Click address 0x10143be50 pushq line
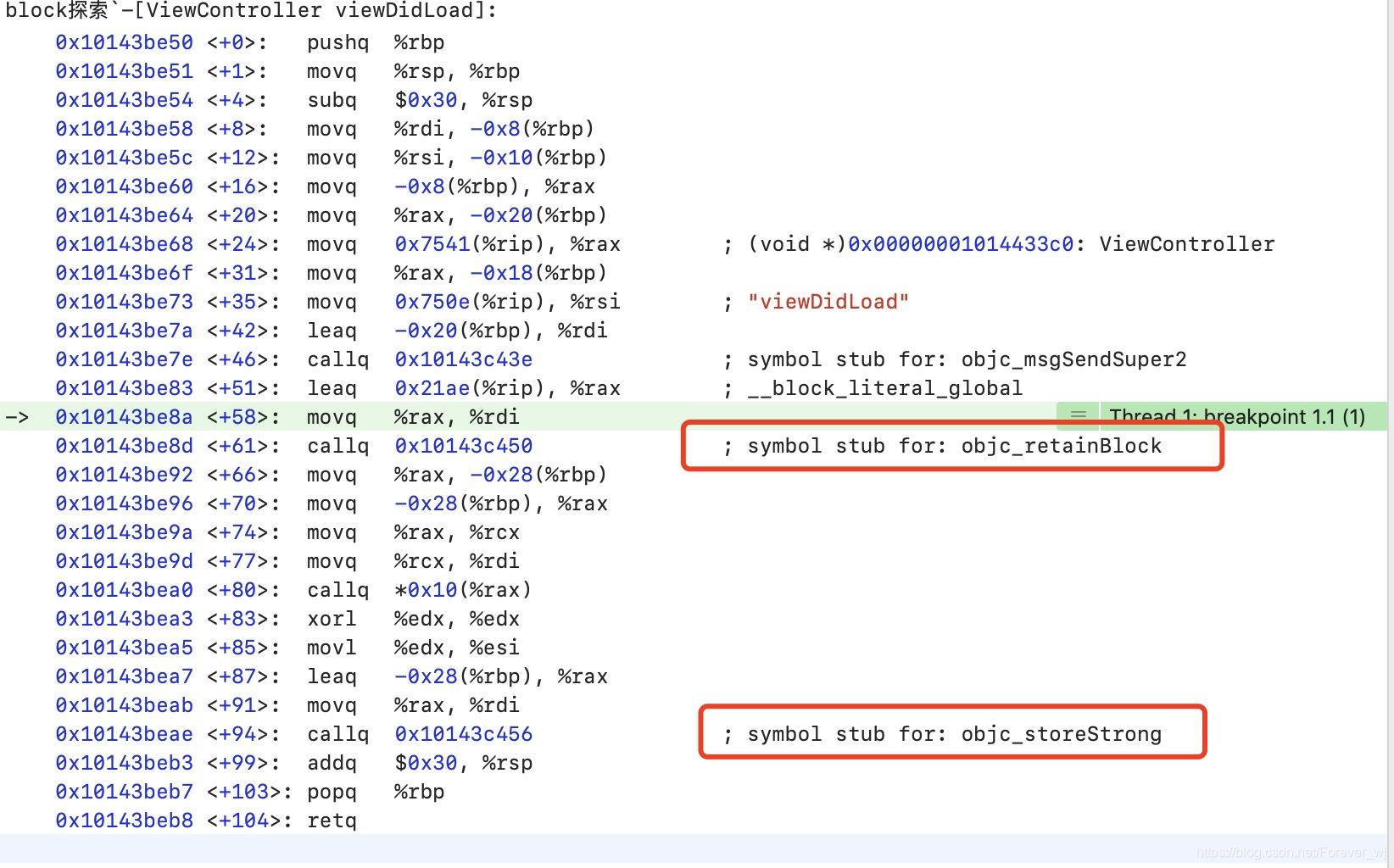1394x868 pixels. 124,42
